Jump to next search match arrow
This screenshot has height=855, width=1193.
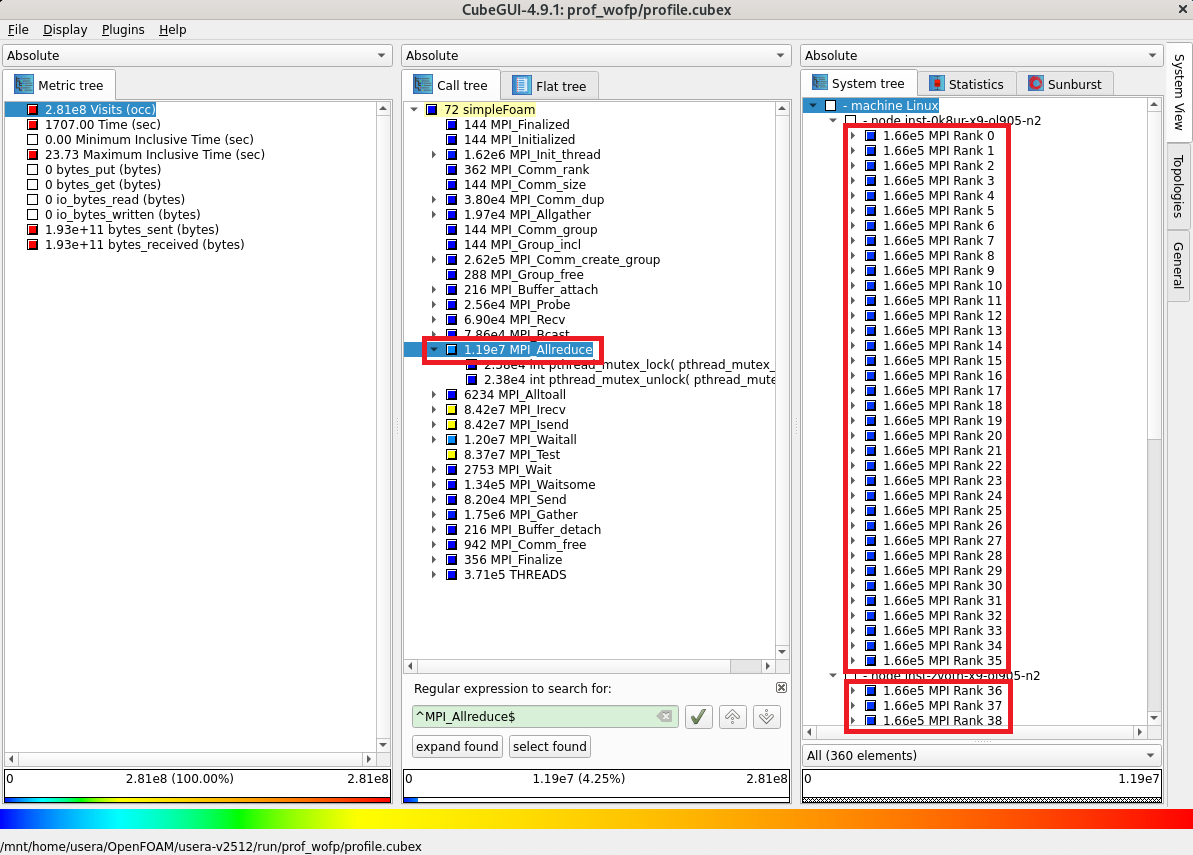[767, 716]
